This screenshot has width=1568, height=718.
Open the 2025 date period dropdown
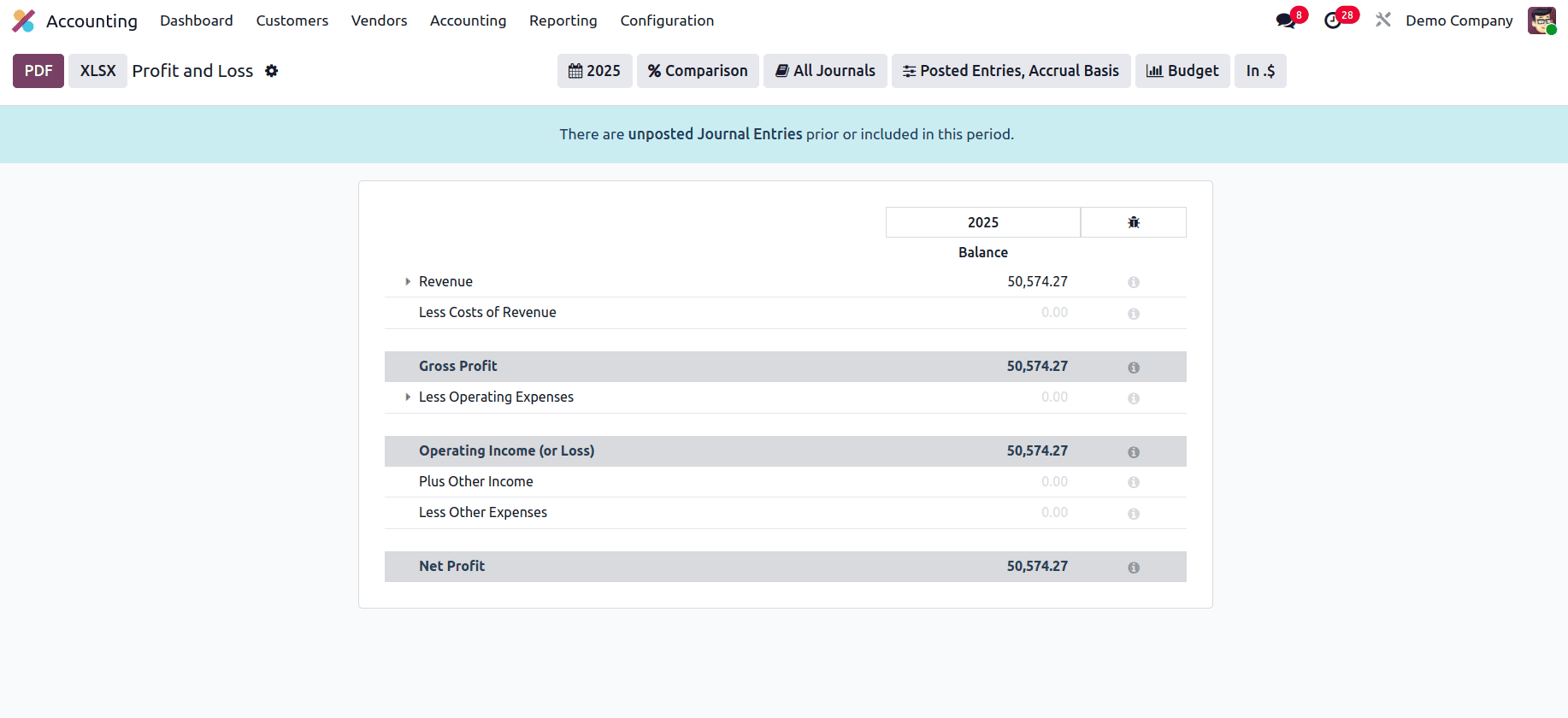pos(594,71)
